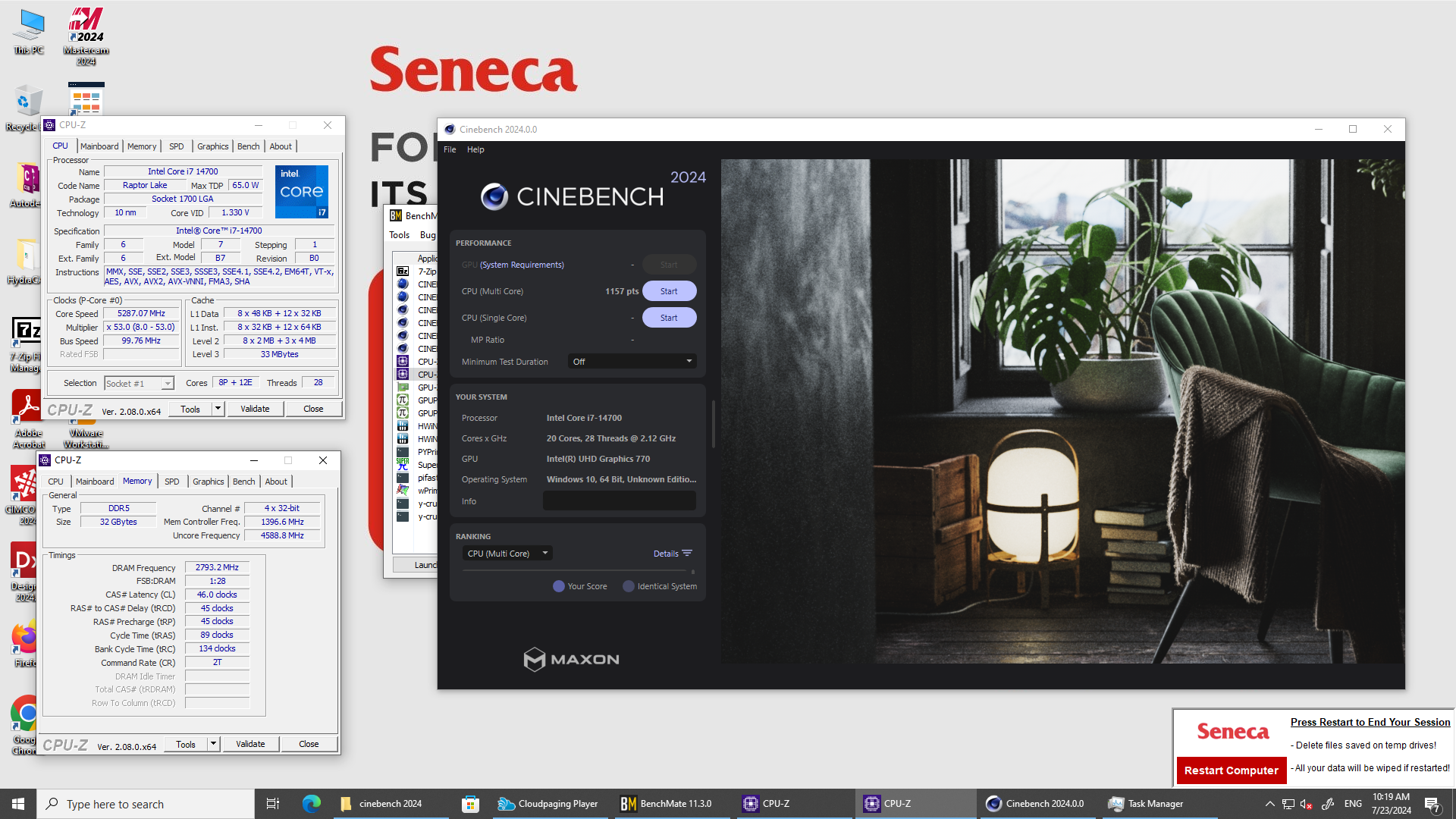Open the network tray icon
The width and height of the screenshot is (1456, 819).
pos(1288,804)
